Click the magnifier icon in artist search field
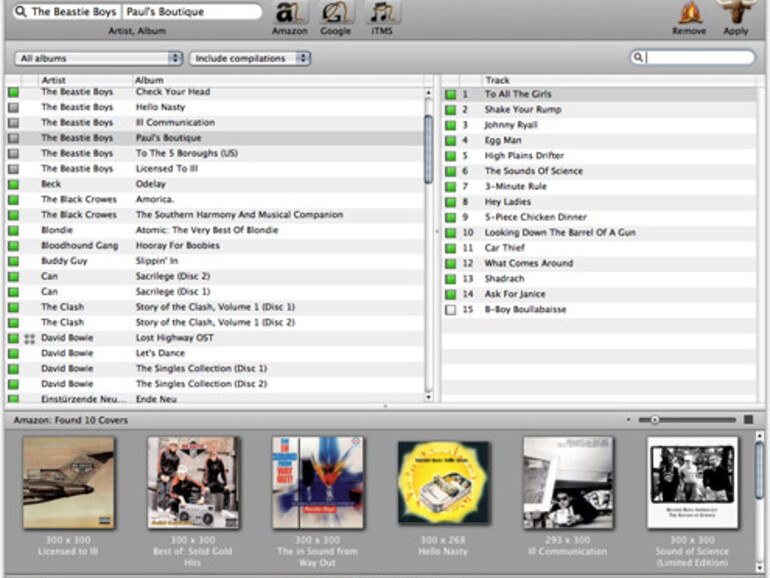This screenshot has height=578, width=770. (x=20, y=12)
